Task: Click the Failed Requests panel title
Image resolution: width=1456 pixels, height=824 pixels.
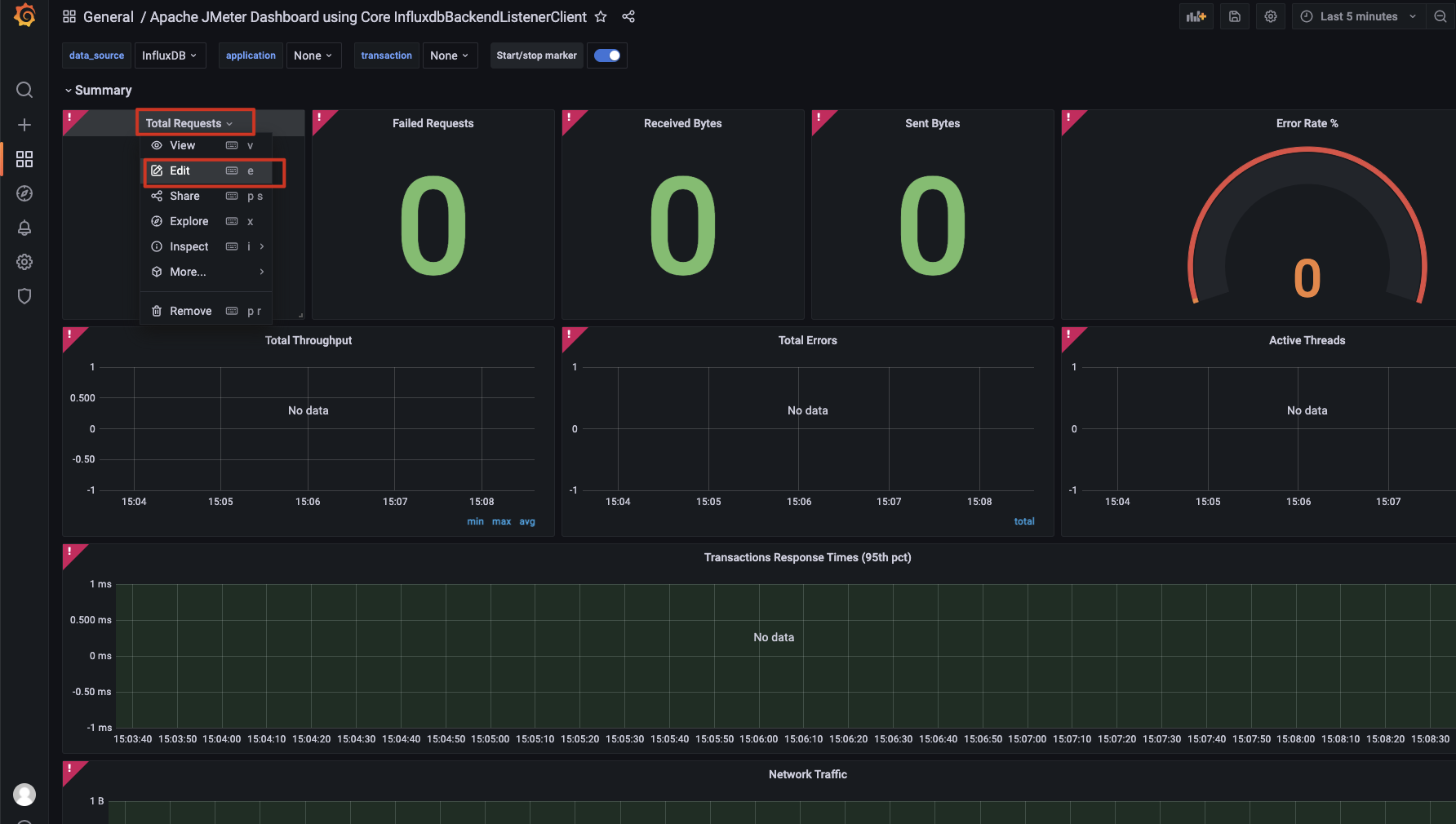Action: pyautogui.click(x=433, y=123)
